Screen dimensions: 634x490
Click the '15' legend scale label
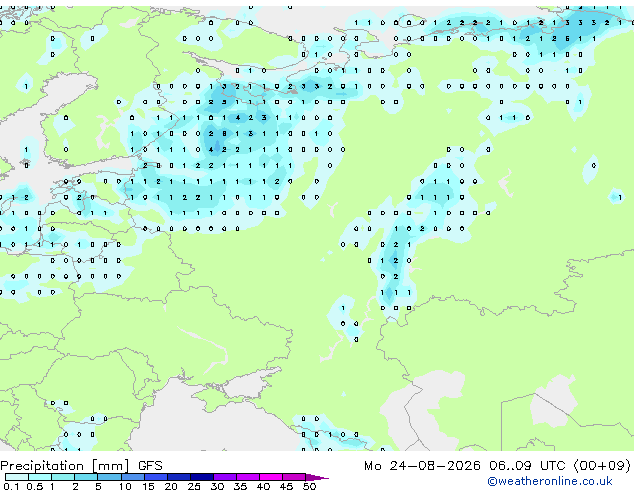(x=148, y=486)
